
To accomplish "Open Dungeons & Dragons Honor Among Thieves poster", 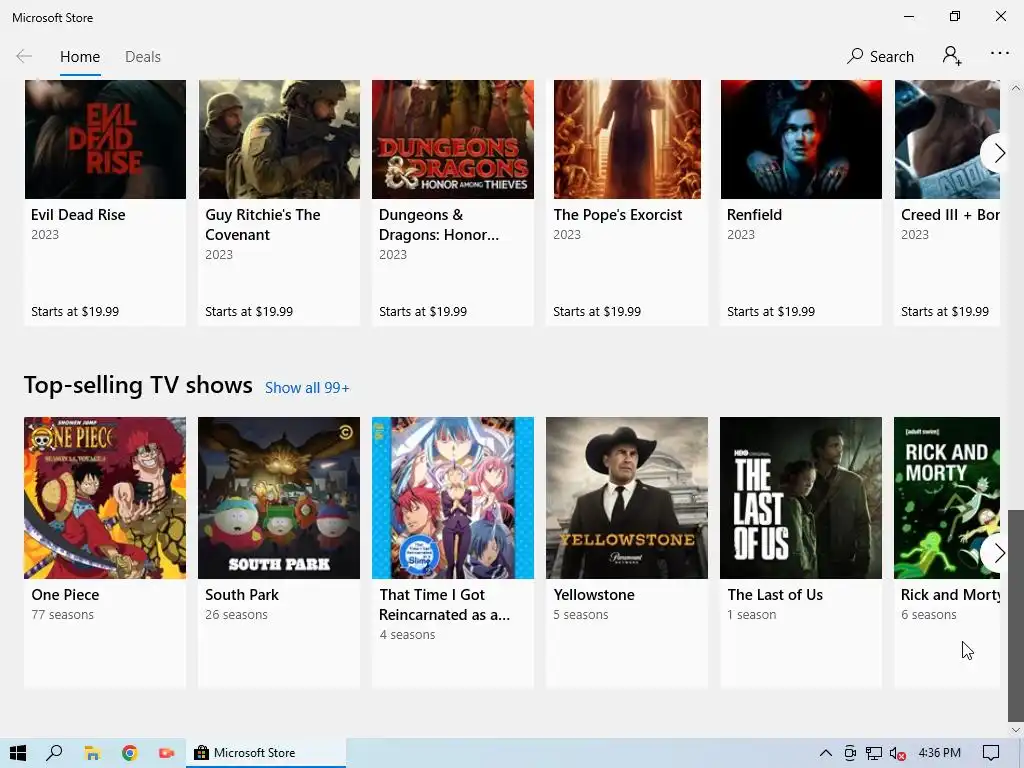I will pos(453,139).
